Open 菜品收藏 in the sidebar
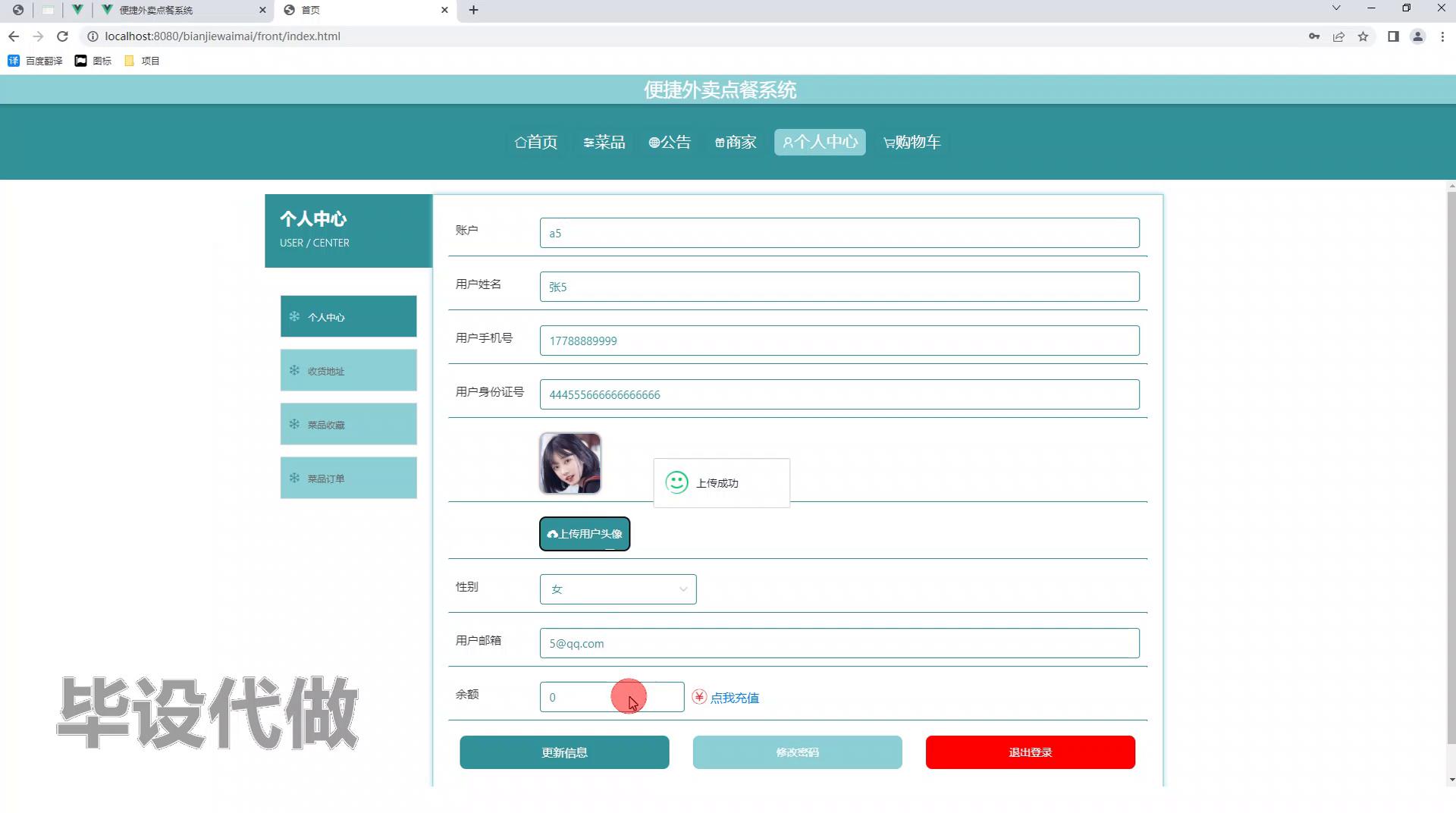The width and height of the screenshot is (1456, 813). tap(348, 424)
